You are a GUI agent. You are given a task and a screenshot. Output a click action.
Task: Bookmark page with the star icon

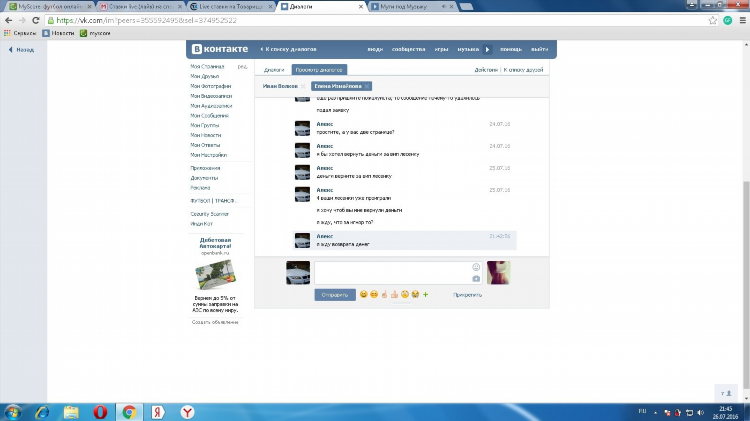click(x=713, y=20)
